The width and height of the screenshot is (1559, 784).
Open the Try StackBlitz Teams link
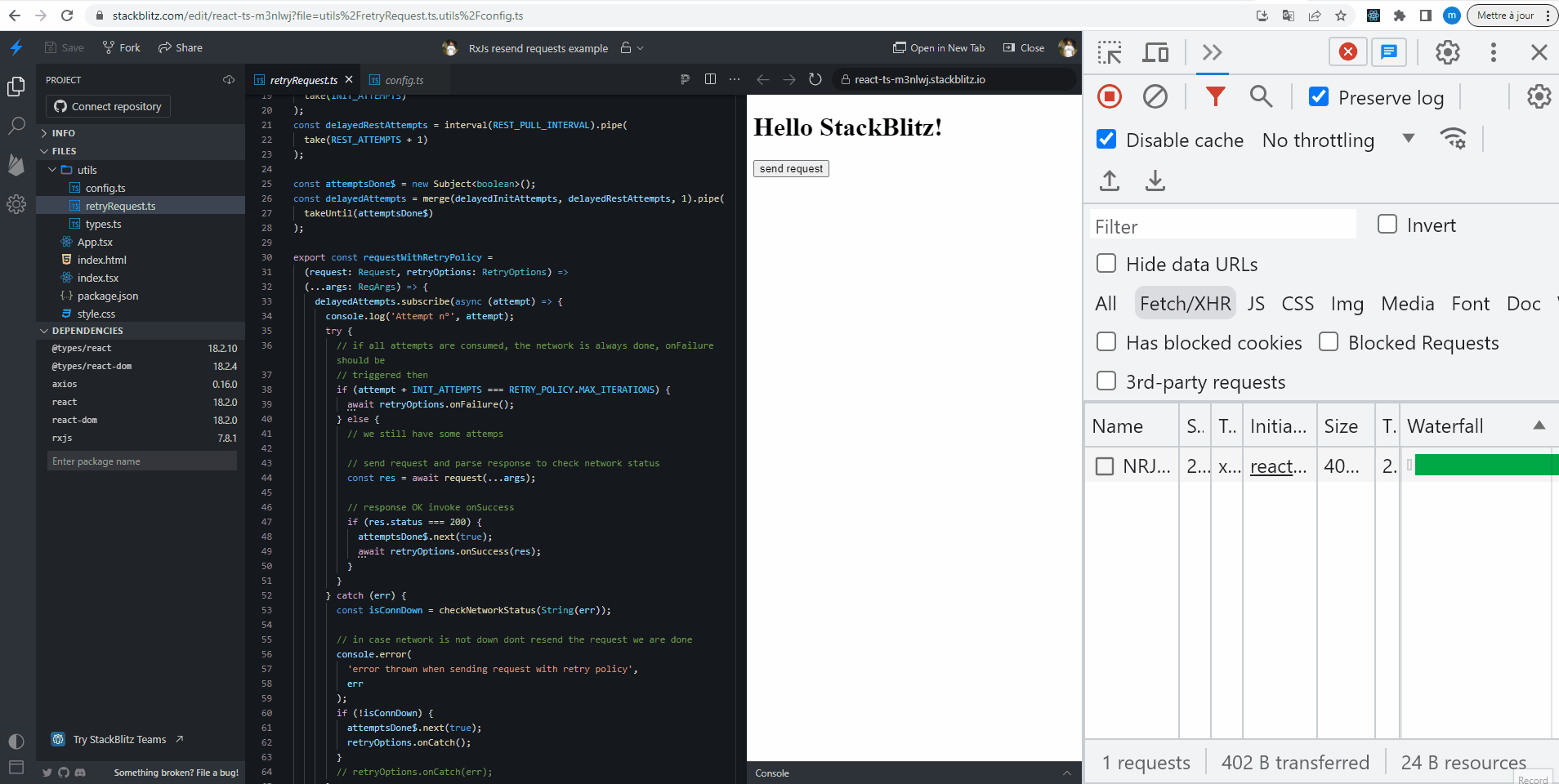[117, 739]
